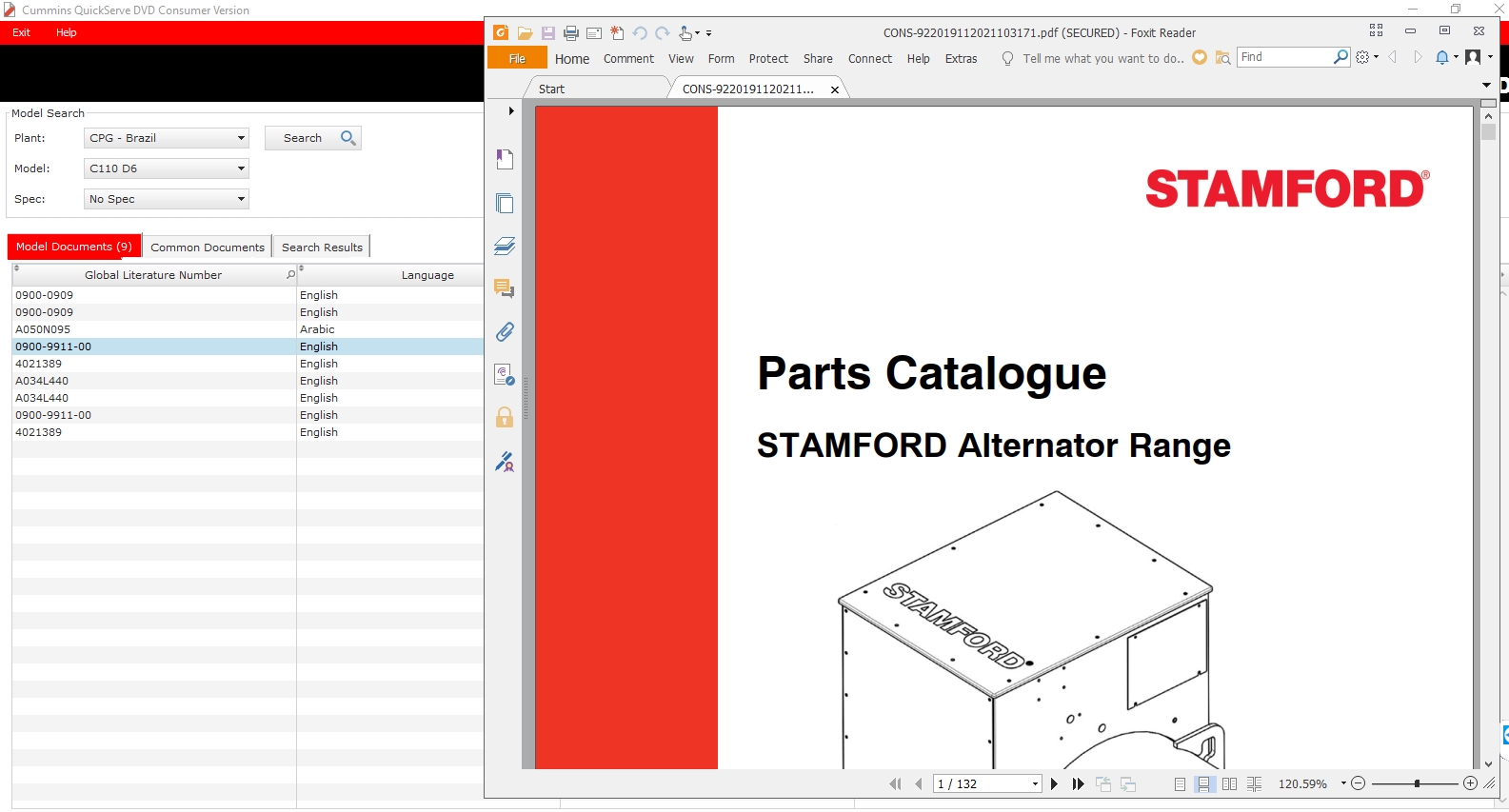Open the Layers panel icon
Viewport: 1509px width, 812px height.
505,247
